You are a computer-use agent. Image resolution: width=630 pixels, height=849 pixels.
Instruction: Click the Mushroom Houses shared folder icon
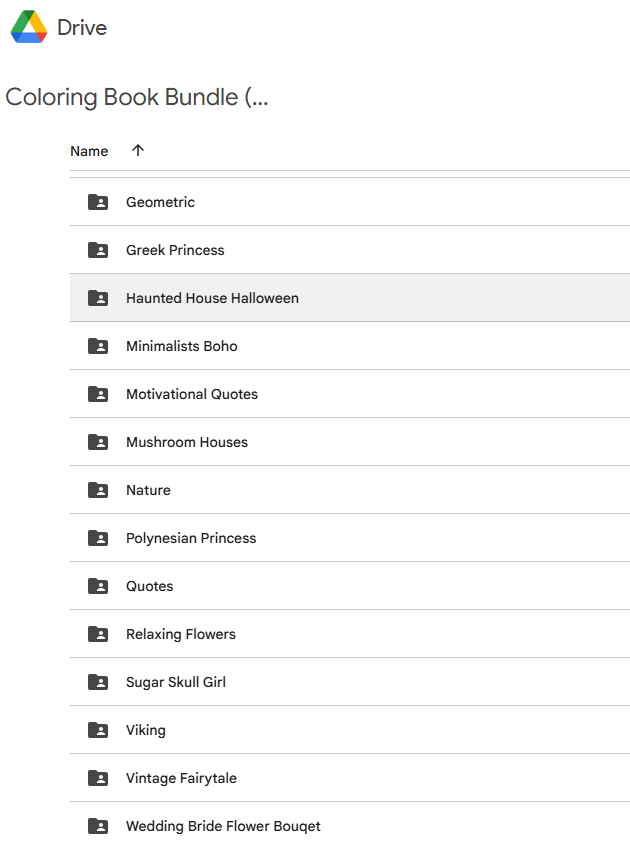98,442
